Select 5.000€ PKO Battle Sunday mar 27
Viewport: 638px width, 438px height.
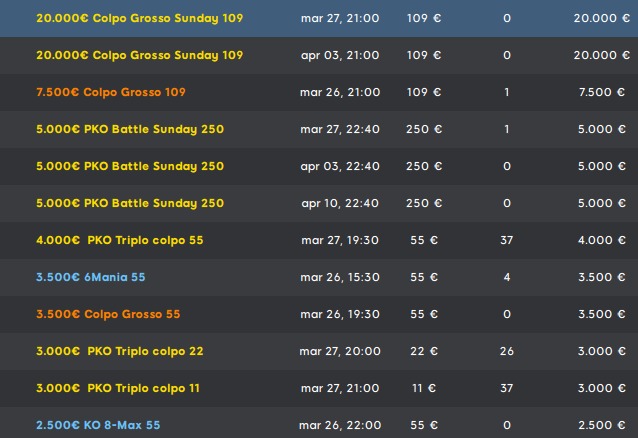[x=129, y=129]
